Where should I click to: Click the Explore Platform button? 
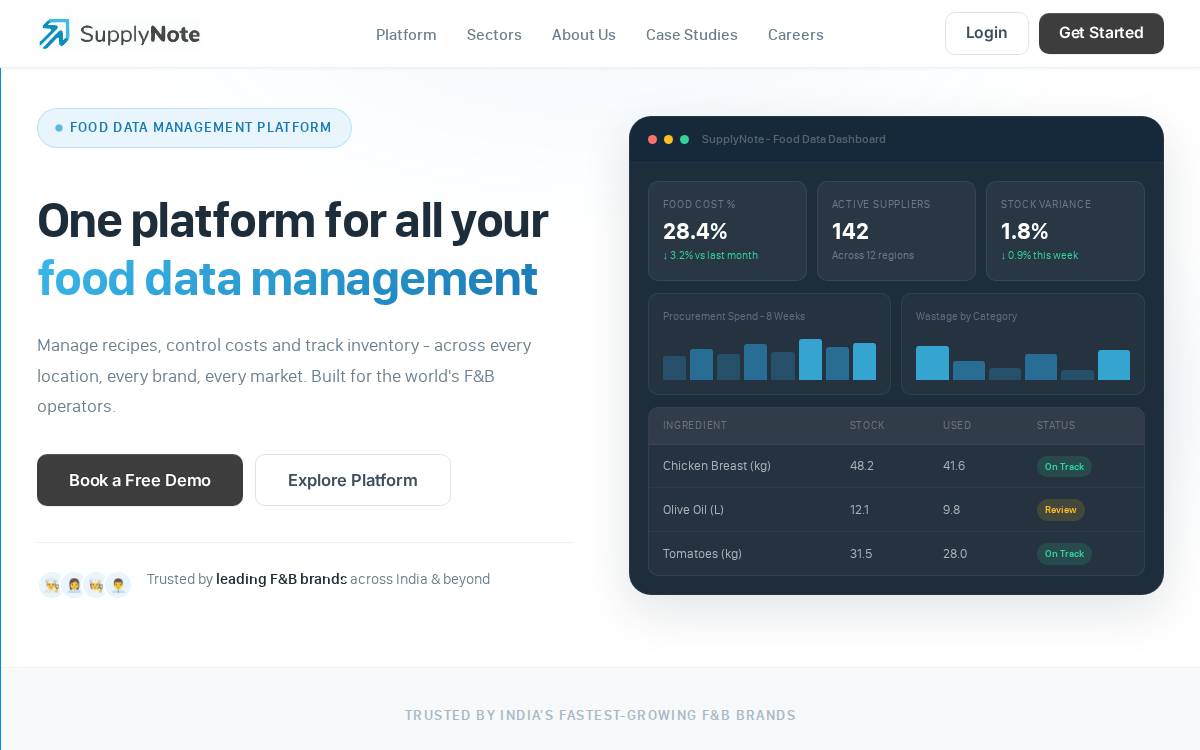coord(353,480)
